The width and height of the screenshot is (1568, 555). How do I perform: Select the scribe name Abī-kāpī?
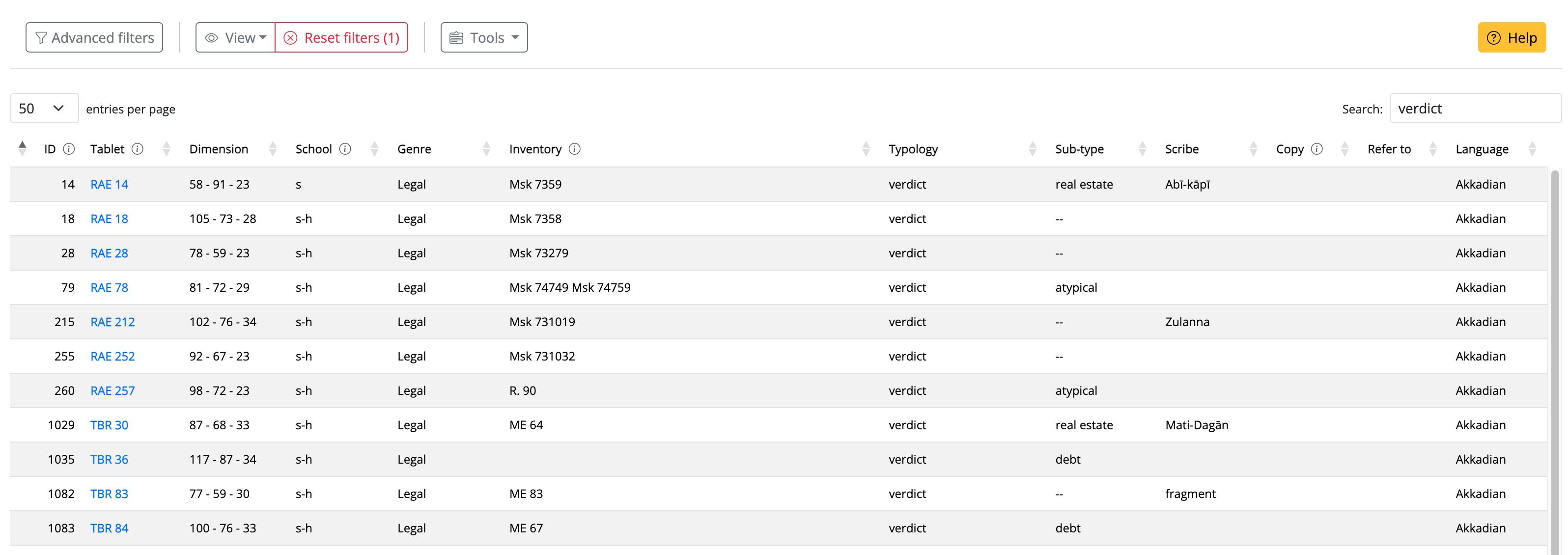[x=1188, y=184]
